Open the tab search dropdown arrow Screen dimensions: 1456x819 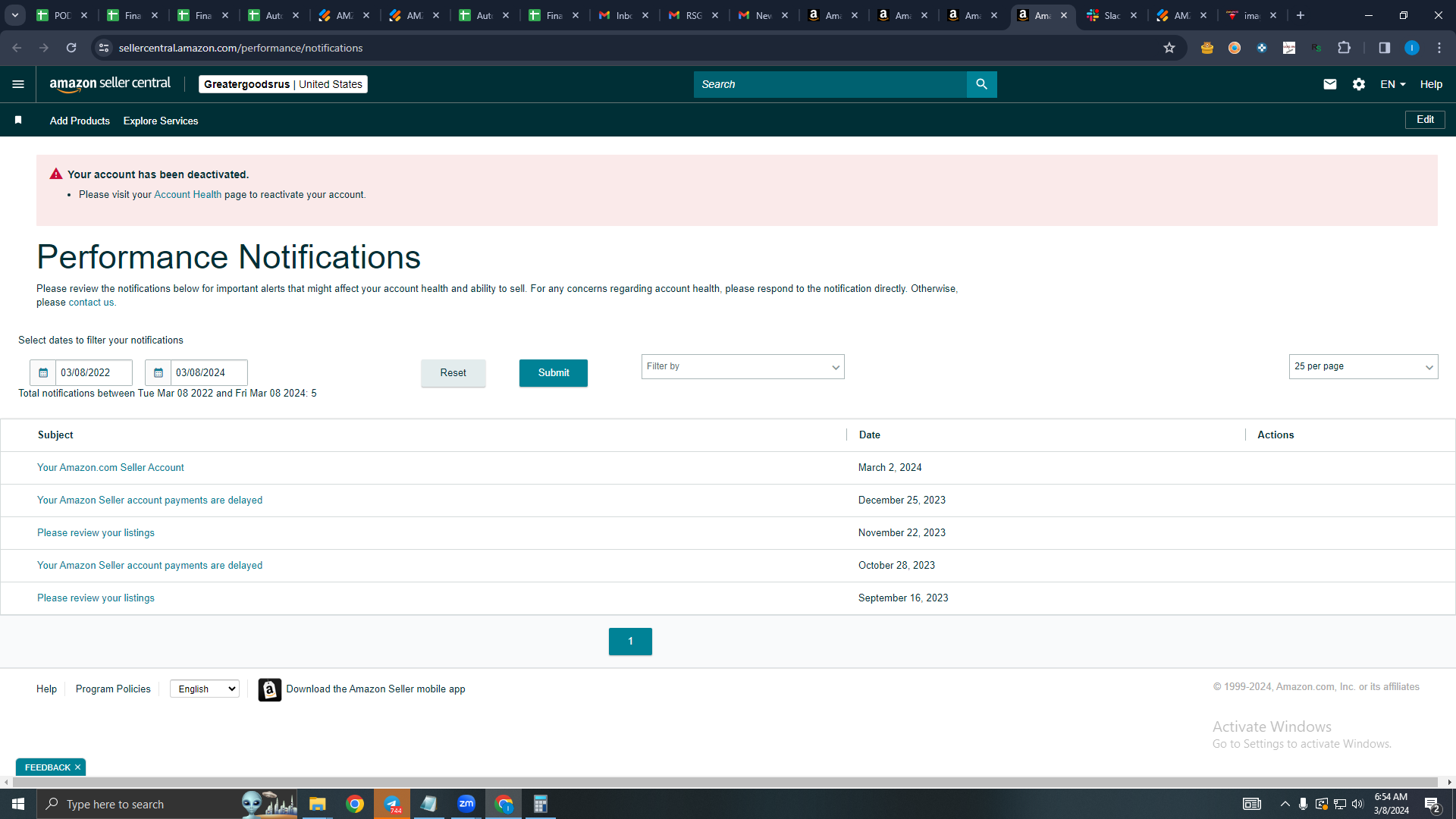pyautogui.click(x=14, y=15)
